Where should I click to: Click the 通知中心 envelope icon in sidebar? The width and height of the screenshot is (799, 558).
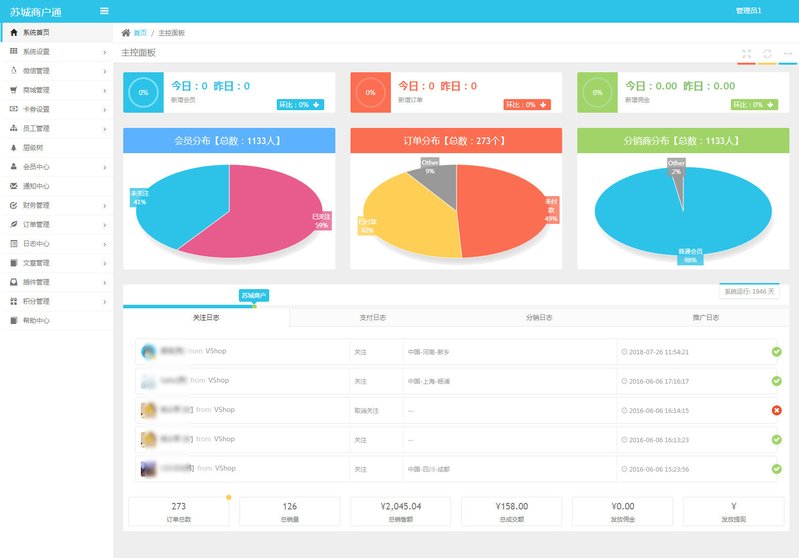(x=13, y=186)
